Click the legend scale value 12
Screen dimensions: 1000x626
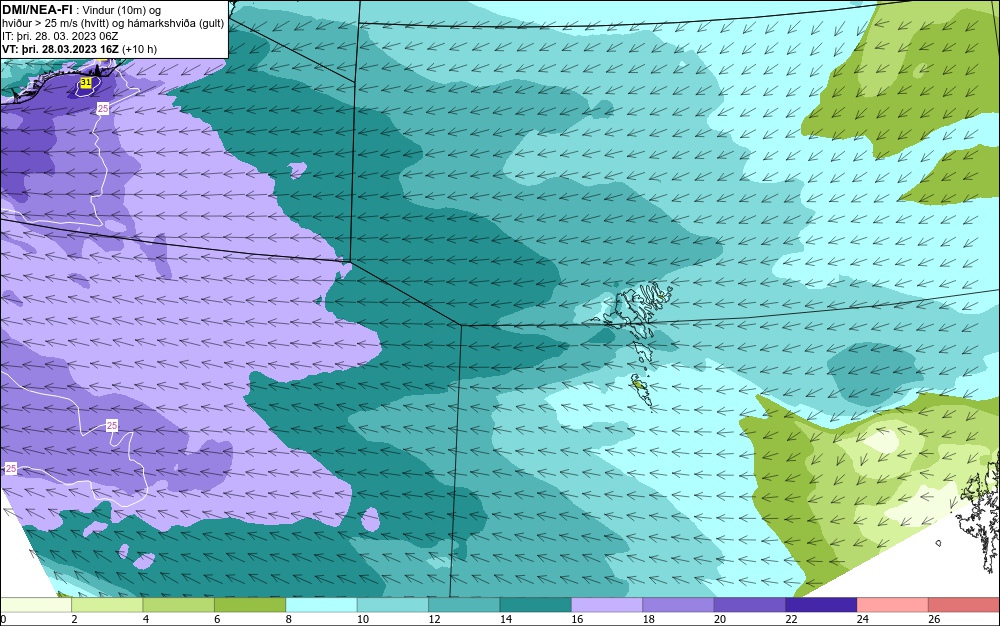click(x=434, y=619)
